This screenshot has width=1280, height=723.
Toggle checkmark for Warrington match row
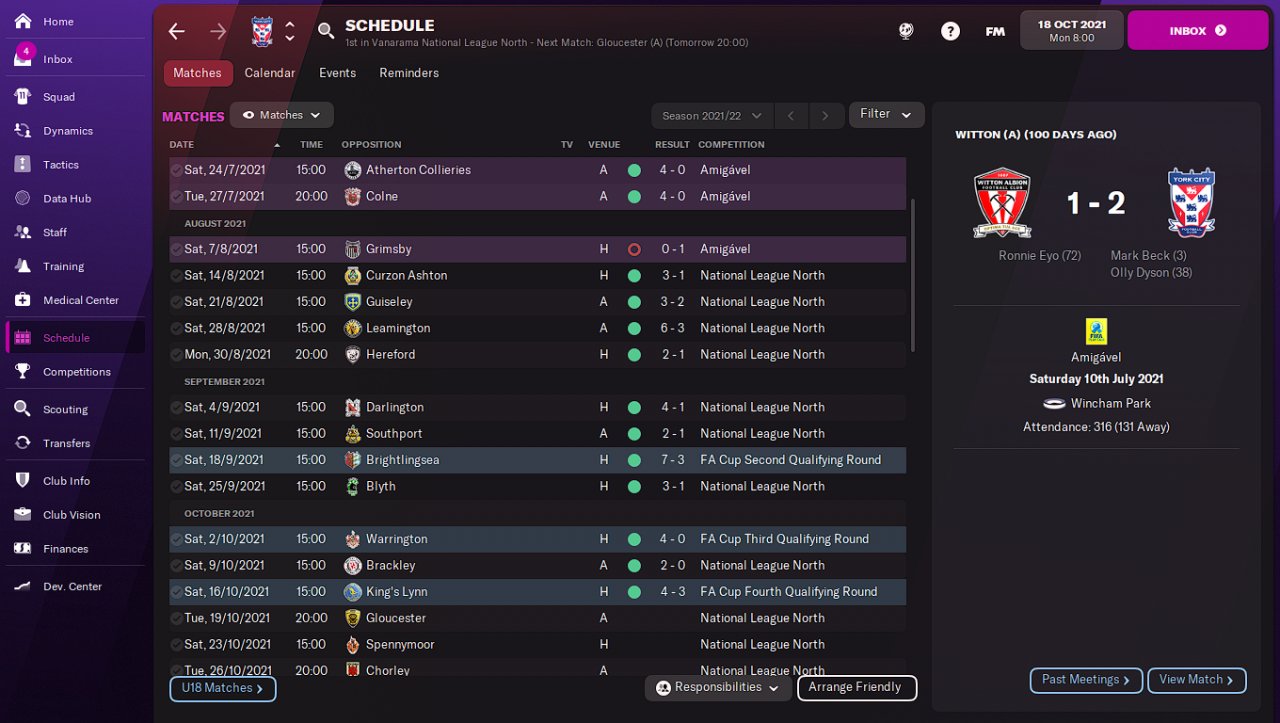click(x=176, y=539)
